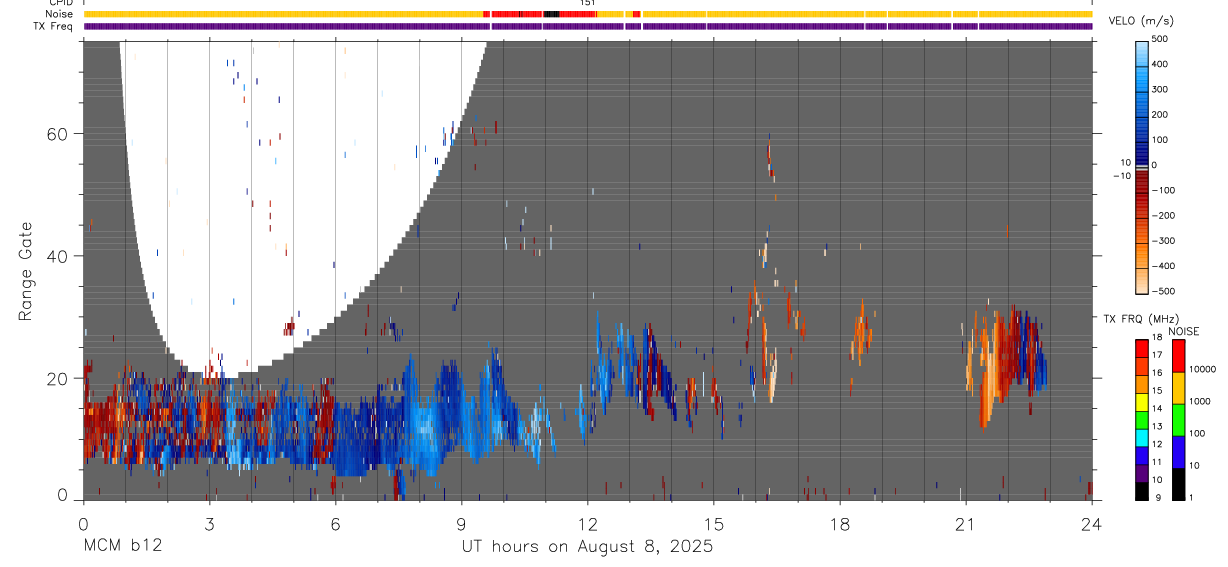Click the 'TX Freq' row label
This screenshot has height=567, width=1228.
[x=55, y=26]
